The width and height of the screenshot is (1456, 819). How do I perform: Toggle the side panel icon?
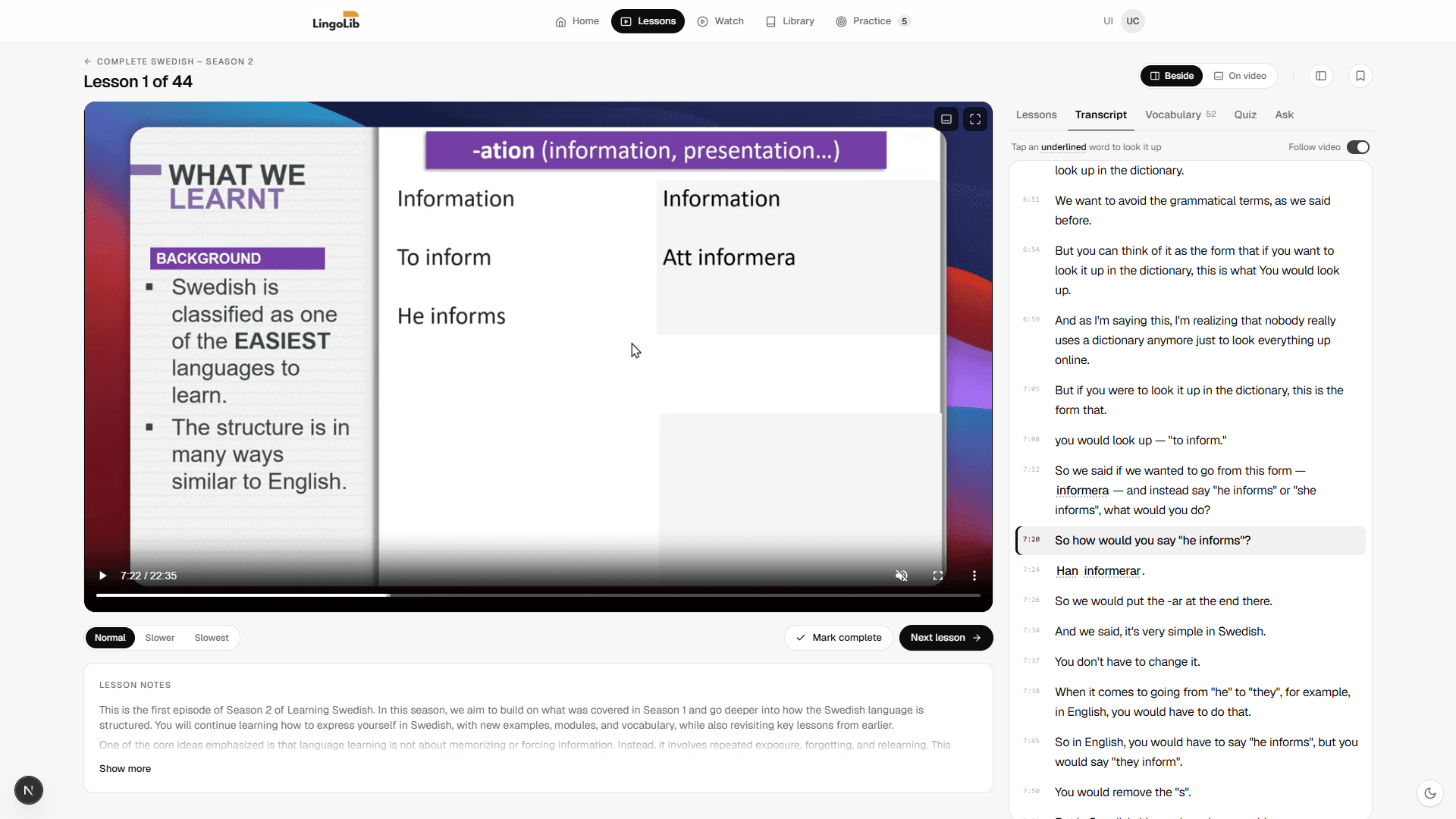[x=1321, y=76]
